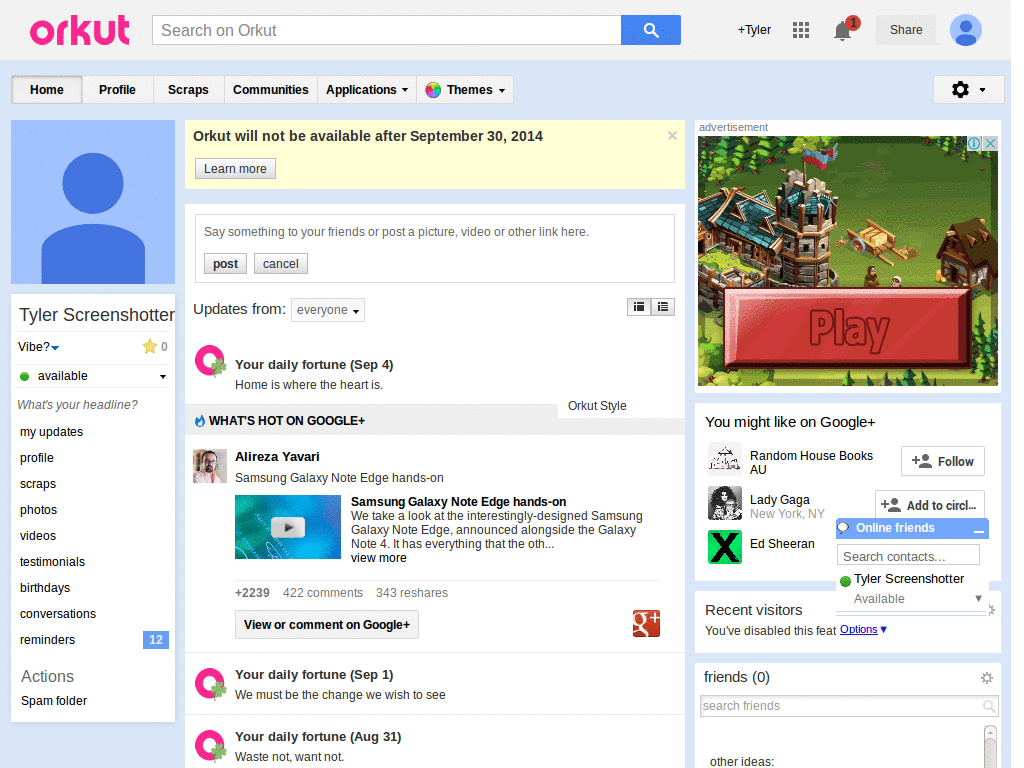Click the Learn more button
Screen dimensions: 1024x768
(x=235, y=168)
